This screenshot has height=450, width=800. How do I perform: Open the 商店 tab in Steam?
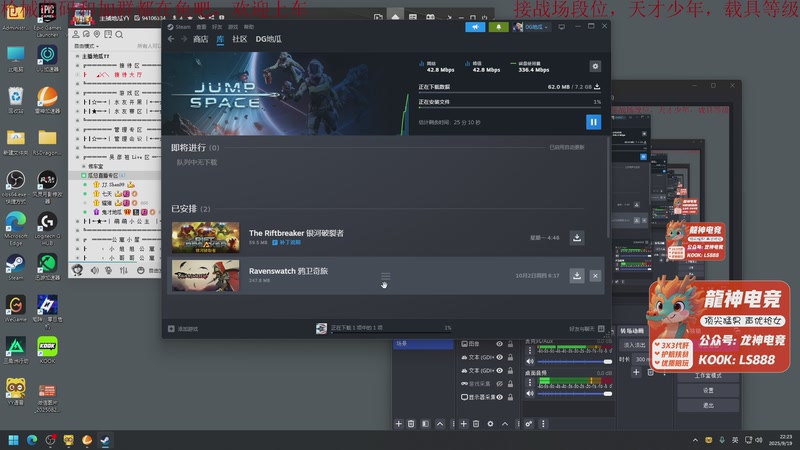point(201,39)
